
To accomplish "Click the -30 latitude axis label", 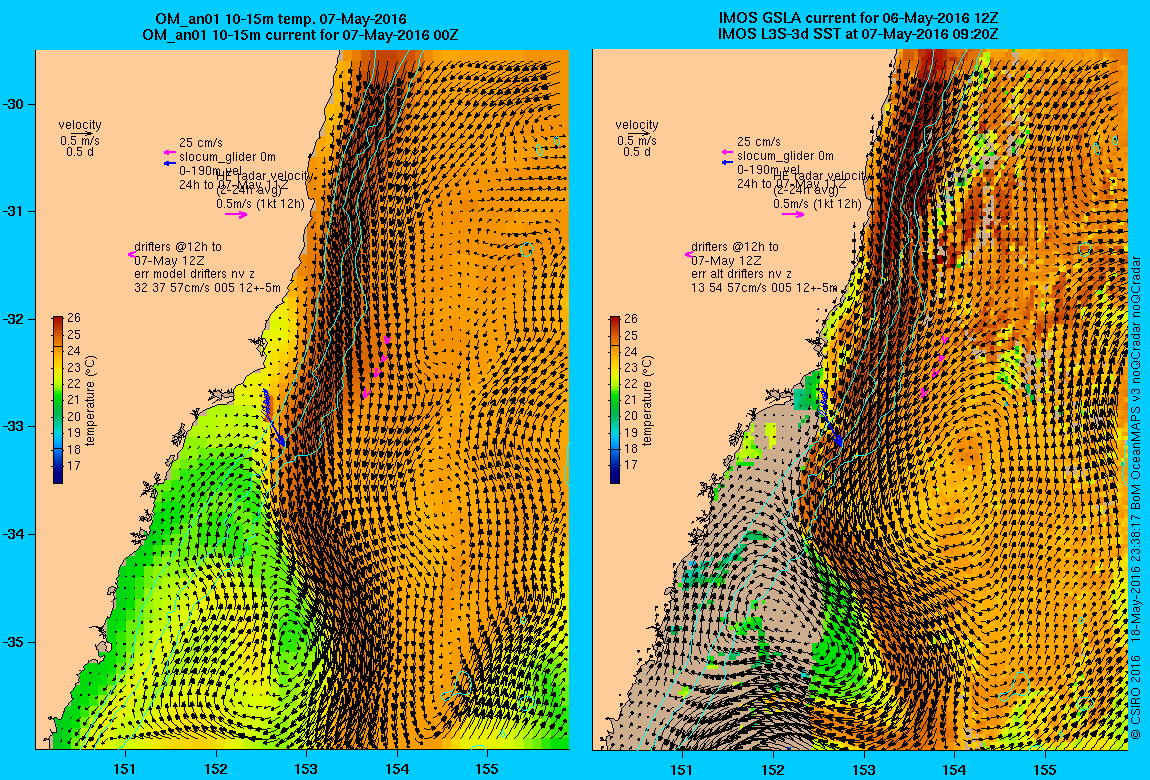I will click(14, 104).
